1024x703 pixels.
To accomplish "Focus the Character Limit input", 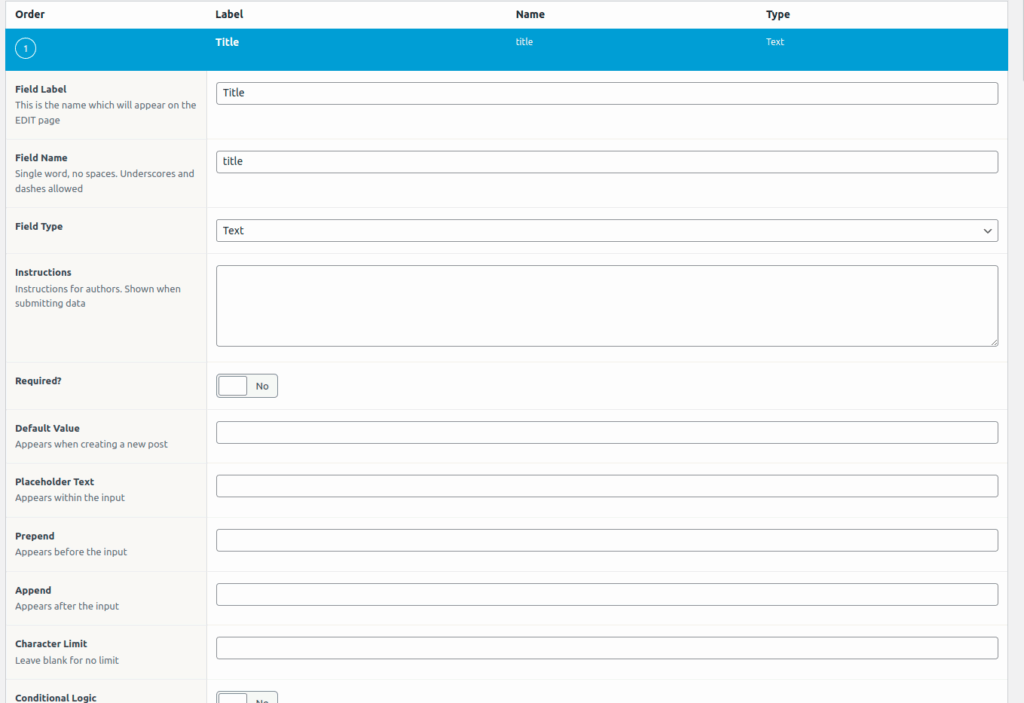I will [x=606, y=649].
